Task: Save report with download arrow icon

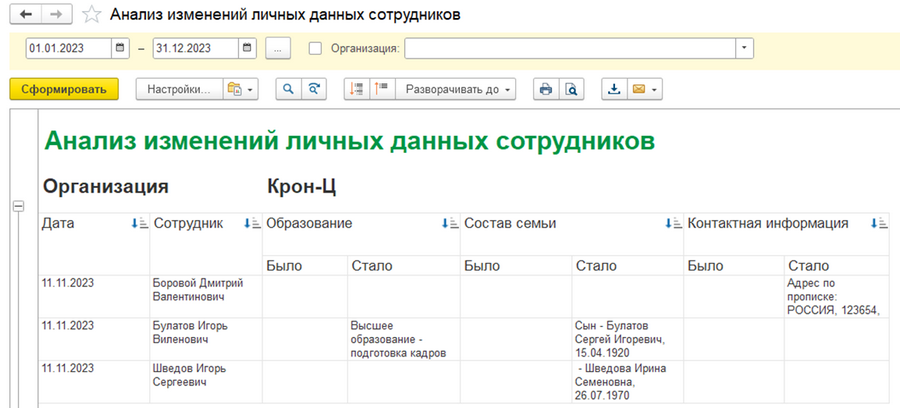Action: [614, 89]
